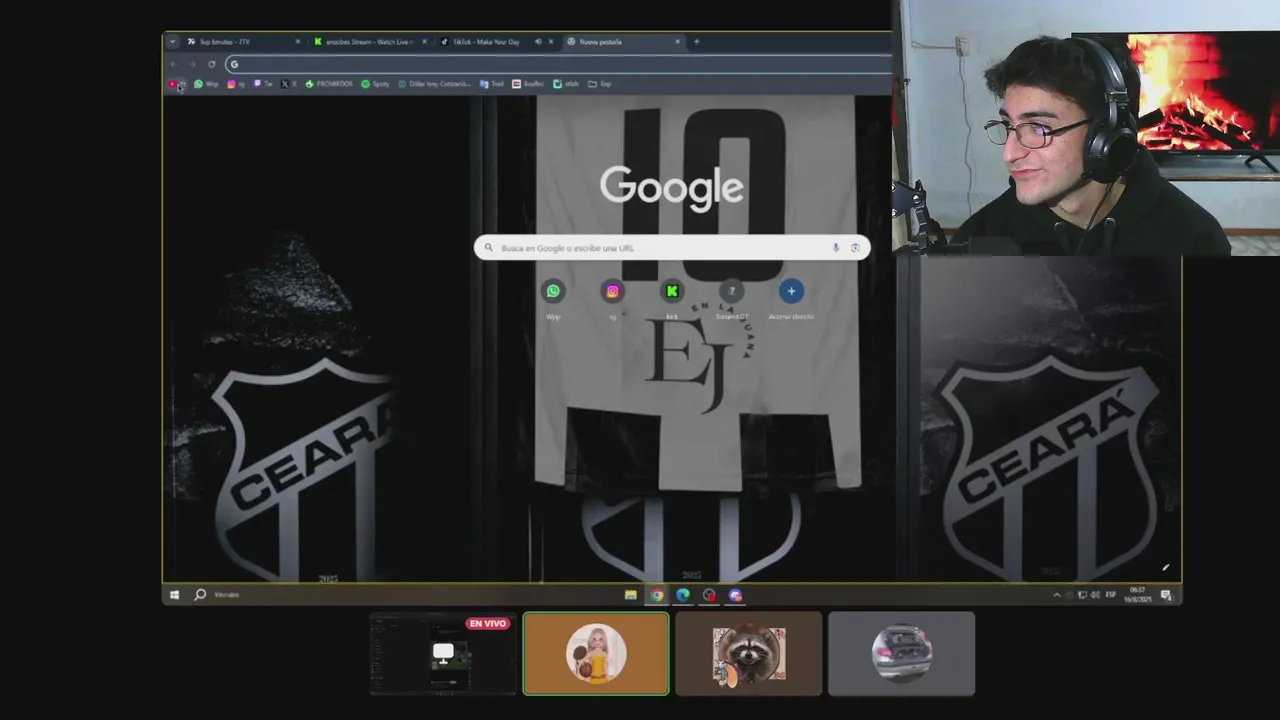Open the 'Dólar hoy, Cotizació...' bookmark

[x=434, y=84]
